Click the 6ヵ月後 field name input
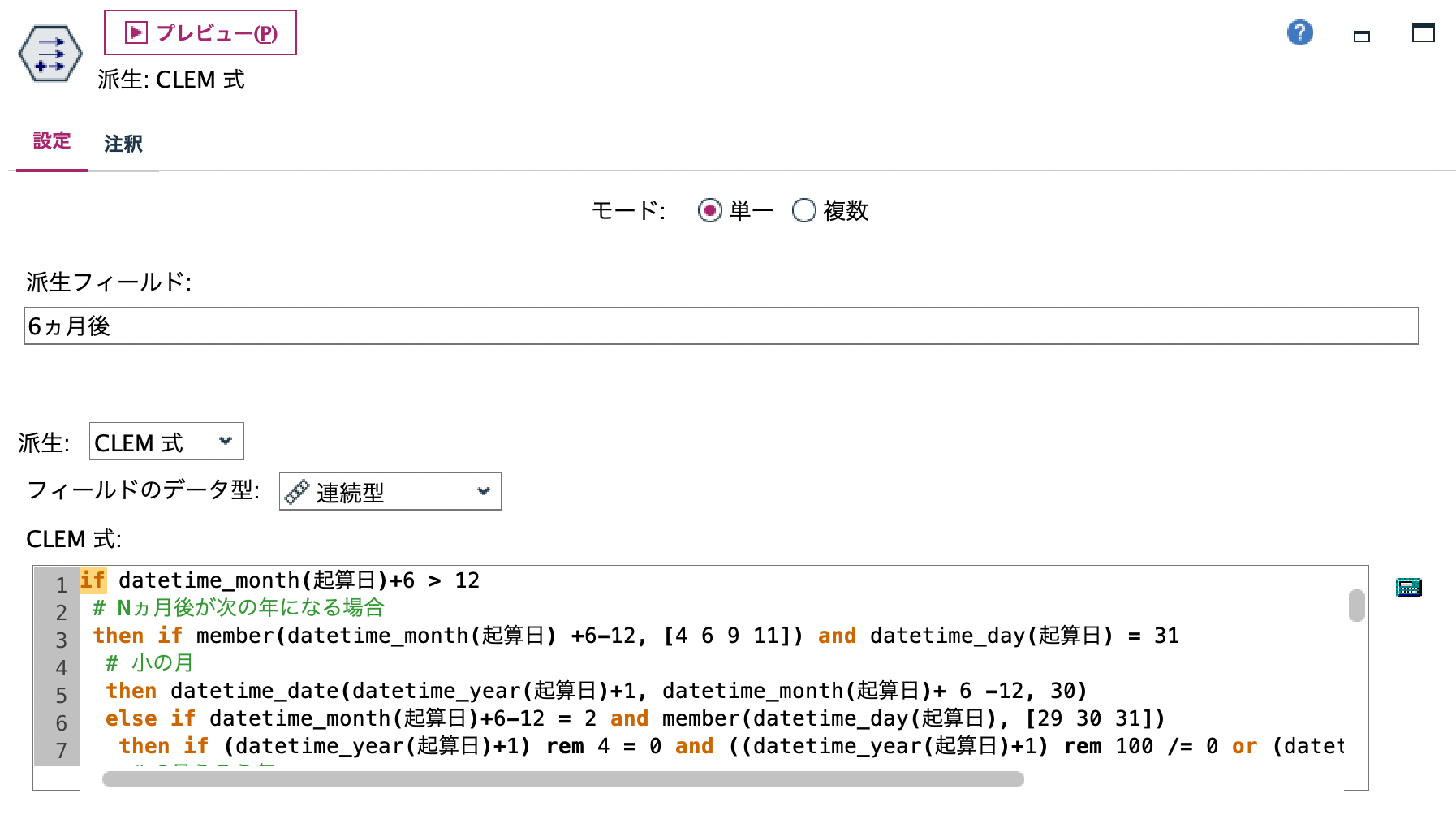The height and width of the screenshot is (815, 1456). pyautogui.click(x=325, y=326)
